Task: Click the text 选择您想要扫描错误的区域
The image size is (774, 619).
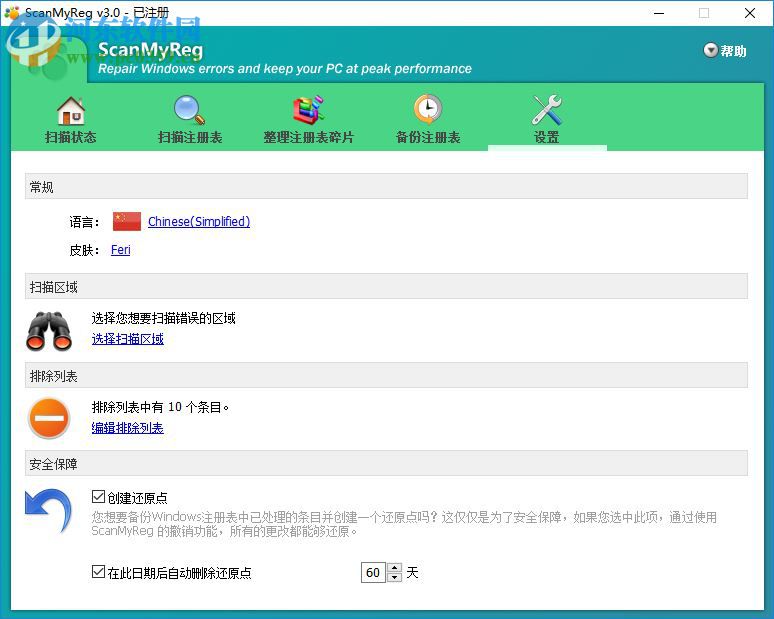Action: 163,318
